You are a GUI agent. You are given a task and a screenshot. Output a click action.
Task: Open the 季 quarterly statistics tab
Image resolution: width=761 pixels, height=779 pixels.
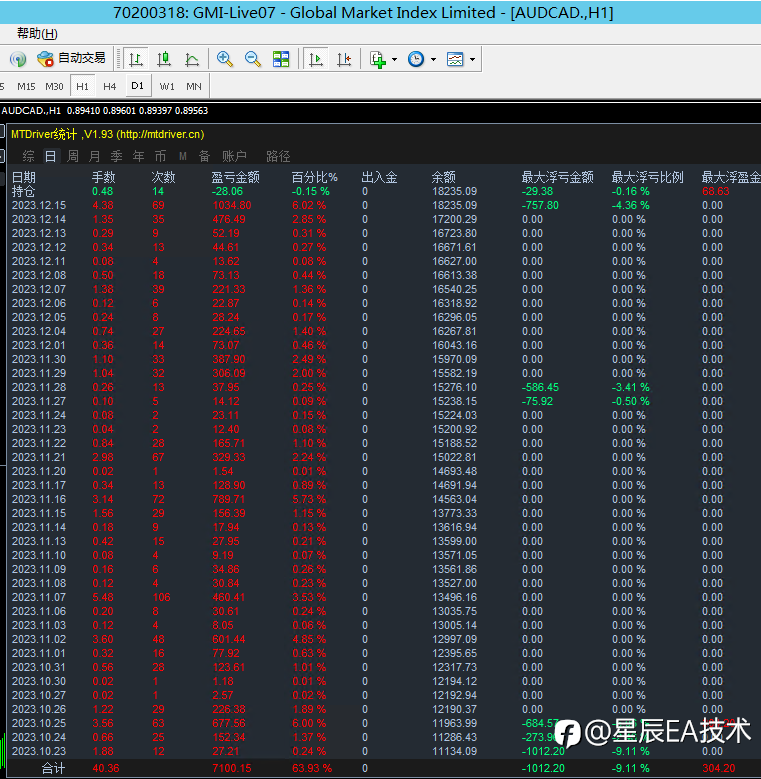click(117, 156)
